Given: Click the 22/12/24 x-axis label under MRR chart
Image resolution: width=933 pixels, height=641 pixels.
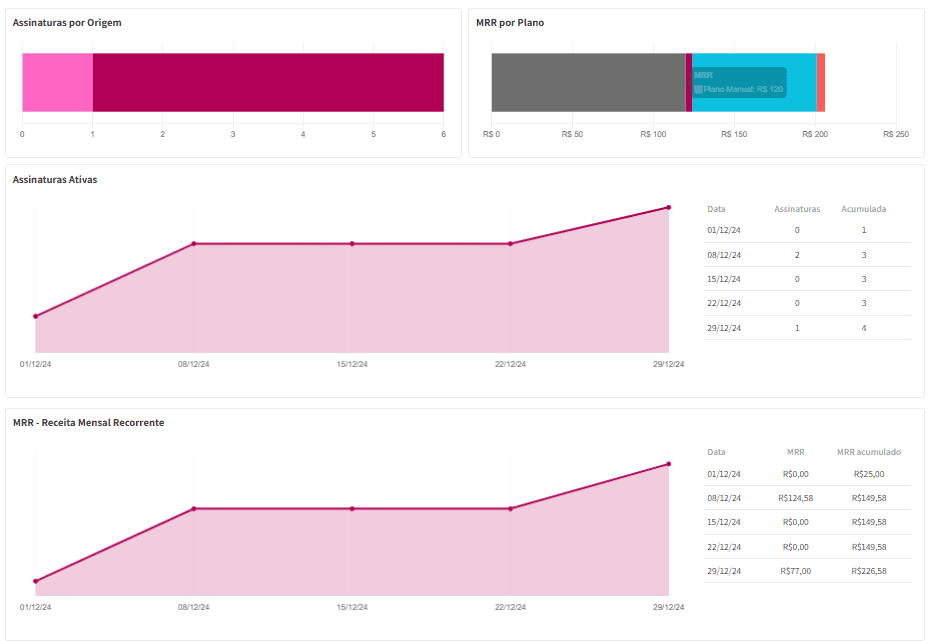Looking at the screenshot, I should [x=511, y=607].
